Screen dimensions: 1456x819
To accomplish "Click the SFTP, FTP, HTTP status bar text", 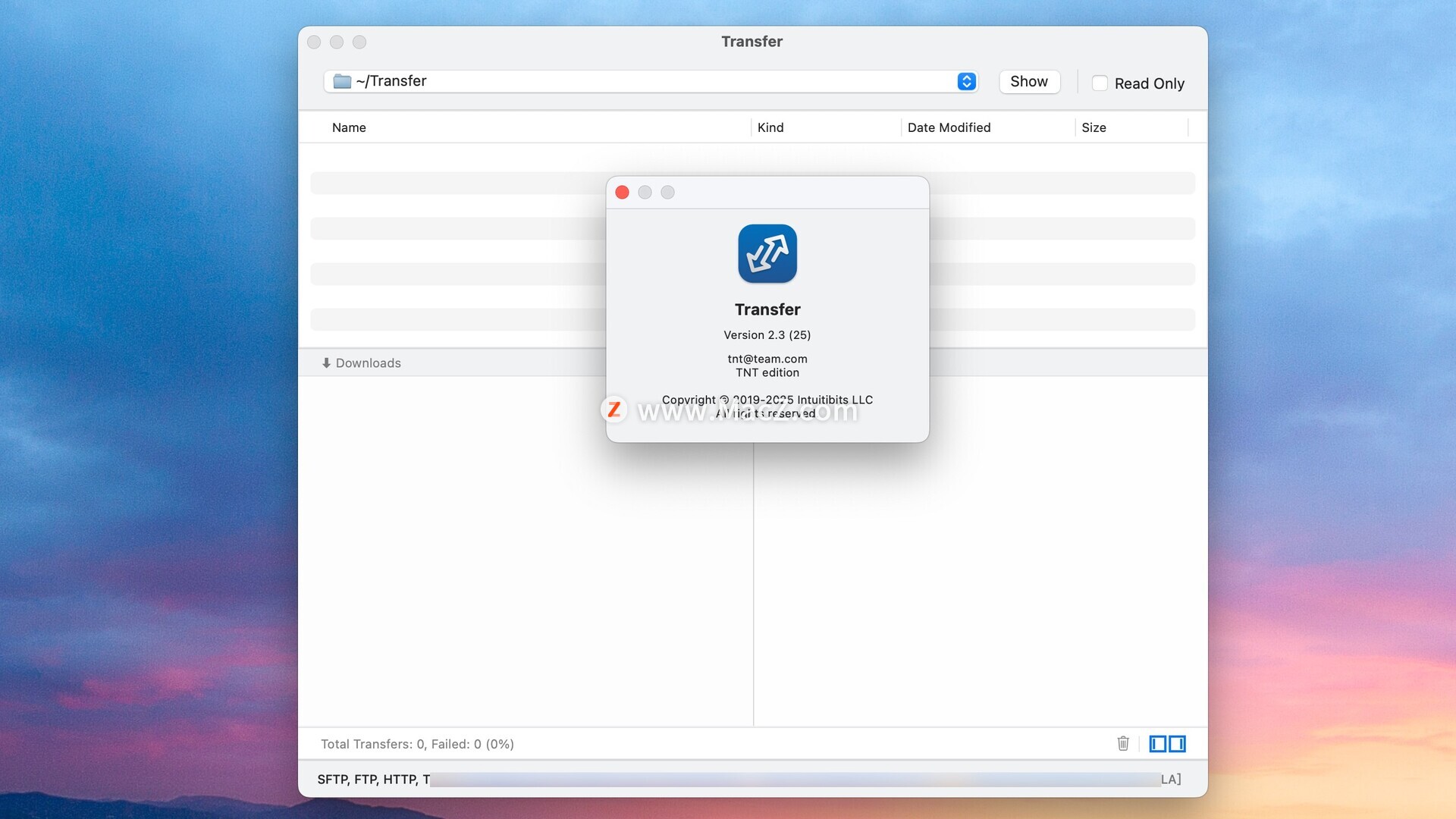I will 373,779.
